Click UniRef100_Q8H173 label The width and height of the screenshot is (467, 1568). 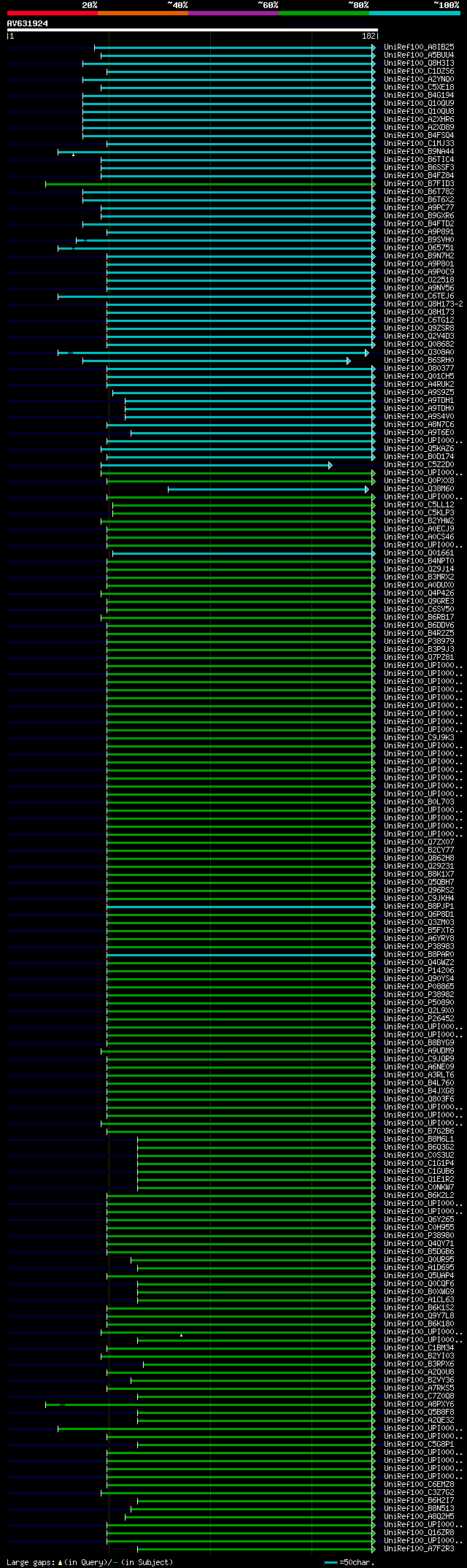(x=419, y=312)
